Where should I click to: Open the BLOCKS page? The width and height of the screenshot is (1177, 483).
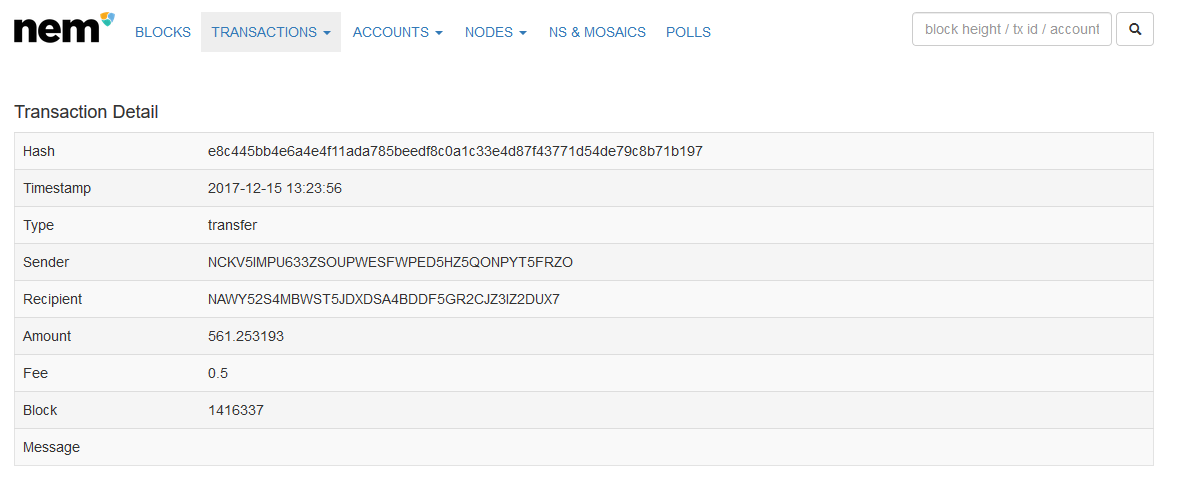[163, 32]
